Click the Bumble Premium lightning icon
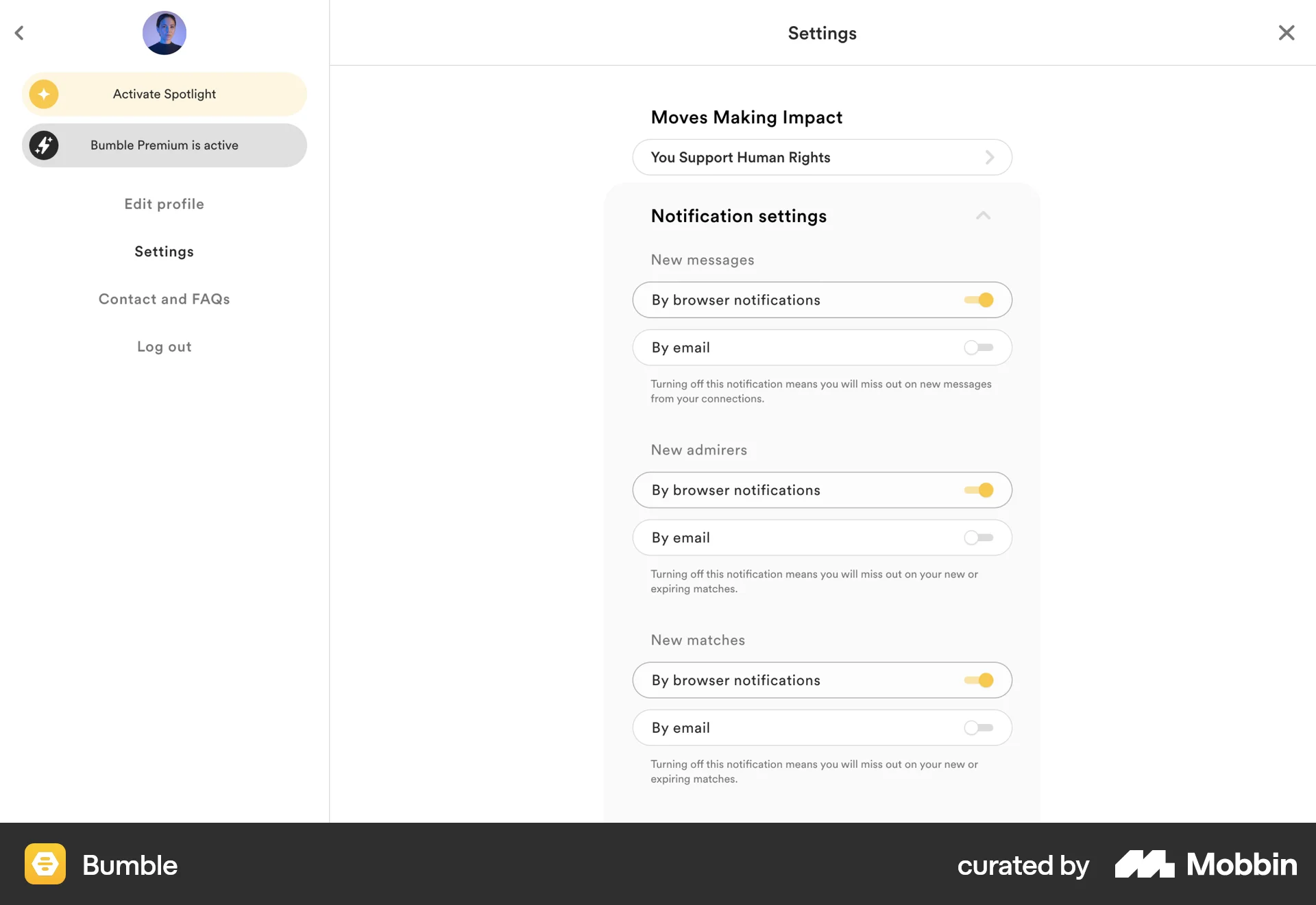 click(x=44, y=145)
